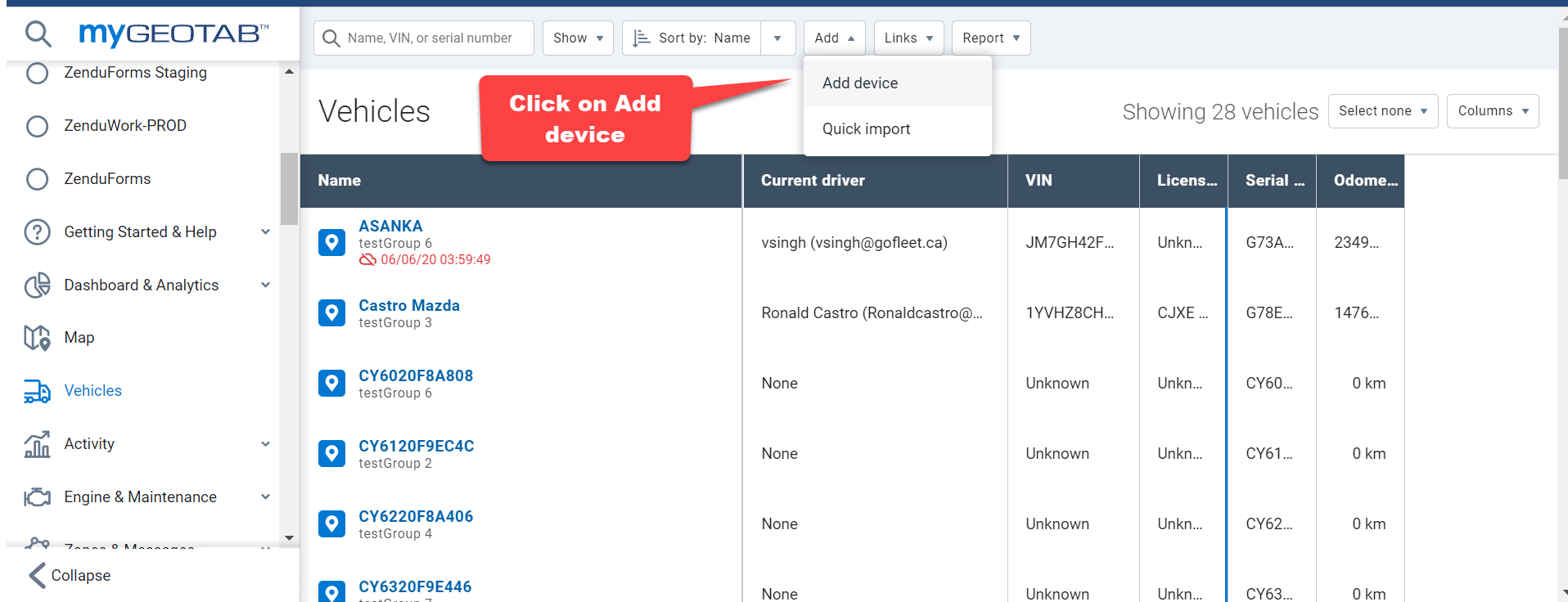
Task: Click the MyGeotab logo
Action: 173,34
